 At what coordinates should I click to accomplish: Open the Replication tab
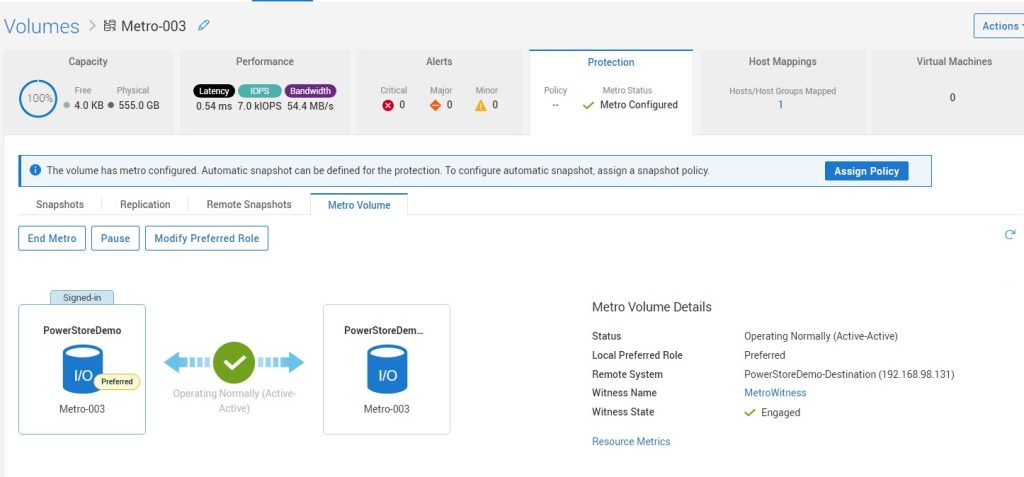pos(145,204)
